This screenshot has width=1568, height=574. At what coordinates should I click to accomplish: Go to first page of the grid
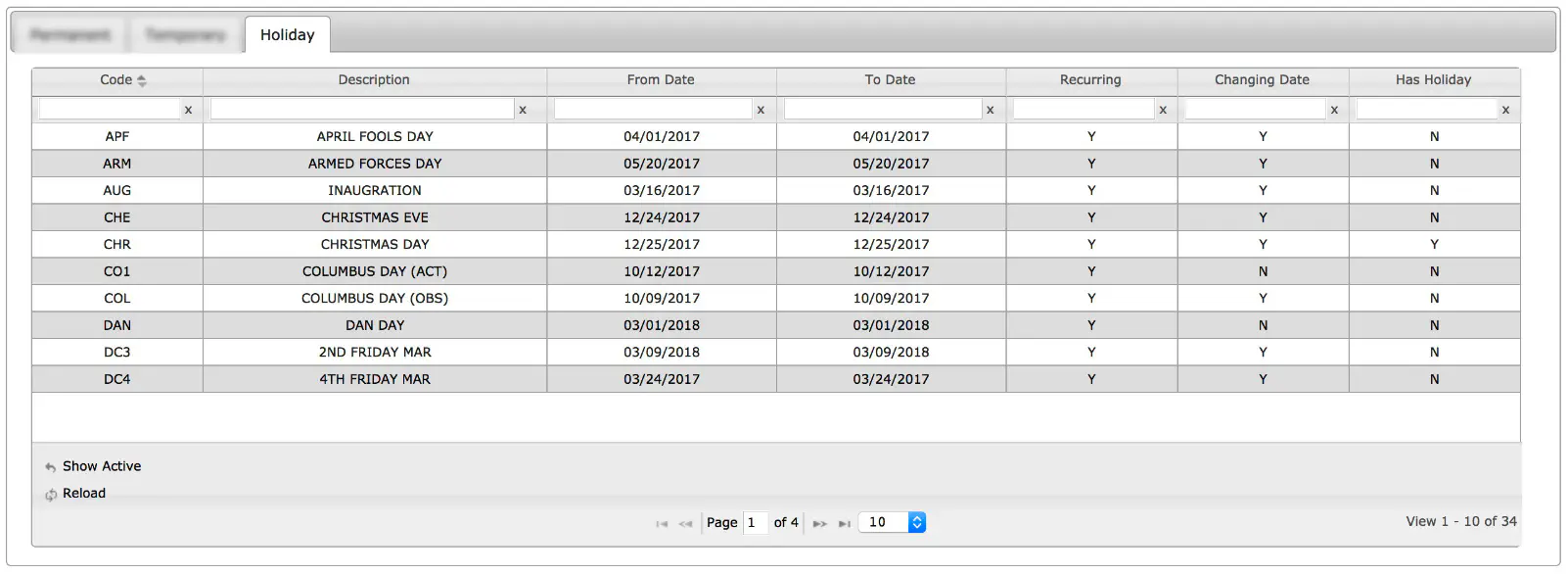662,523
